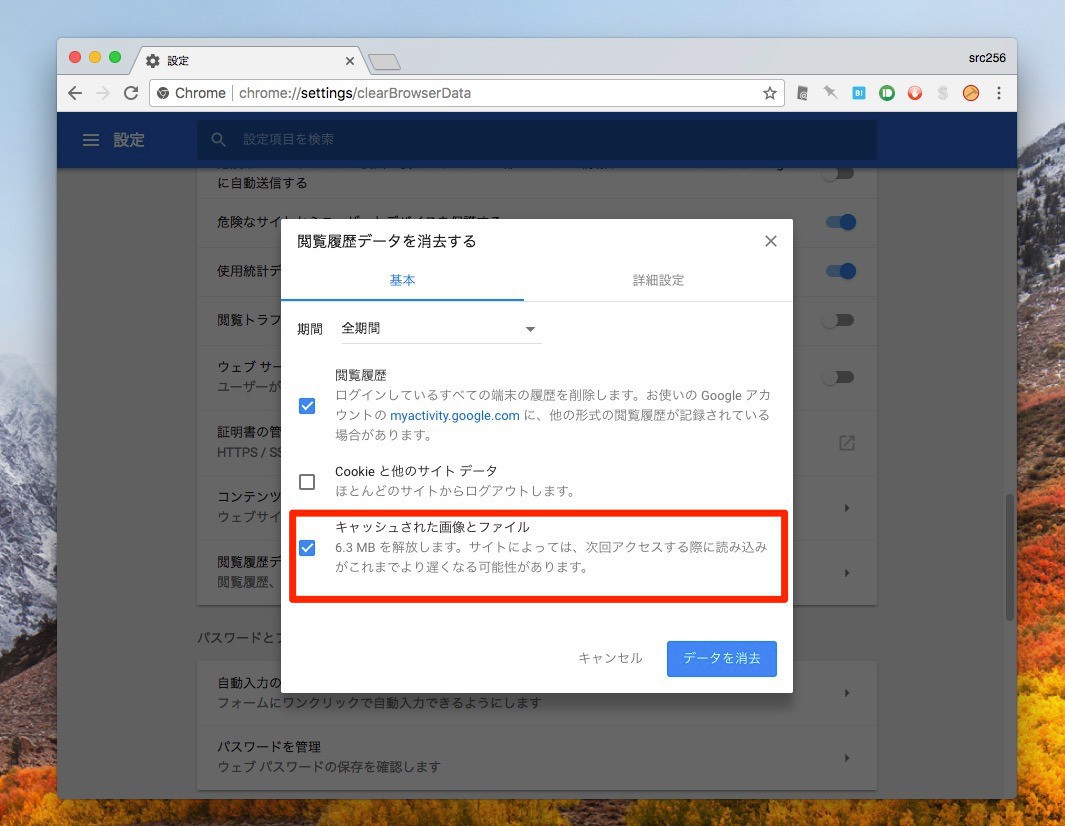The image size is (1065, 826).
Task: Click the browser forward arrow
Action: tap(103, 93)
